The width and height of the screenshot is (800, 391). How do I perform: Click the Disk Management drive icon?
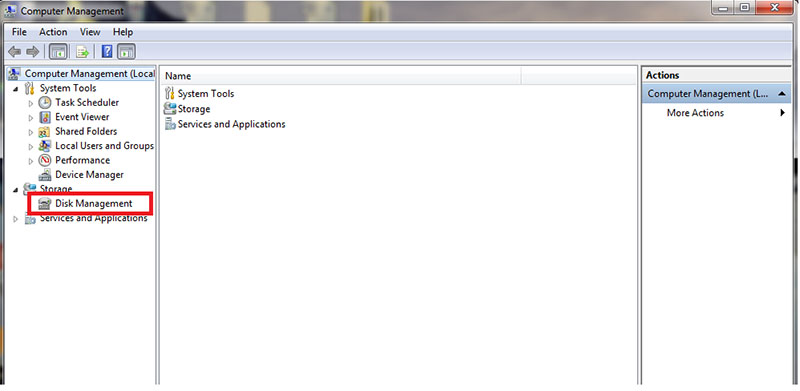click(45, 204)
